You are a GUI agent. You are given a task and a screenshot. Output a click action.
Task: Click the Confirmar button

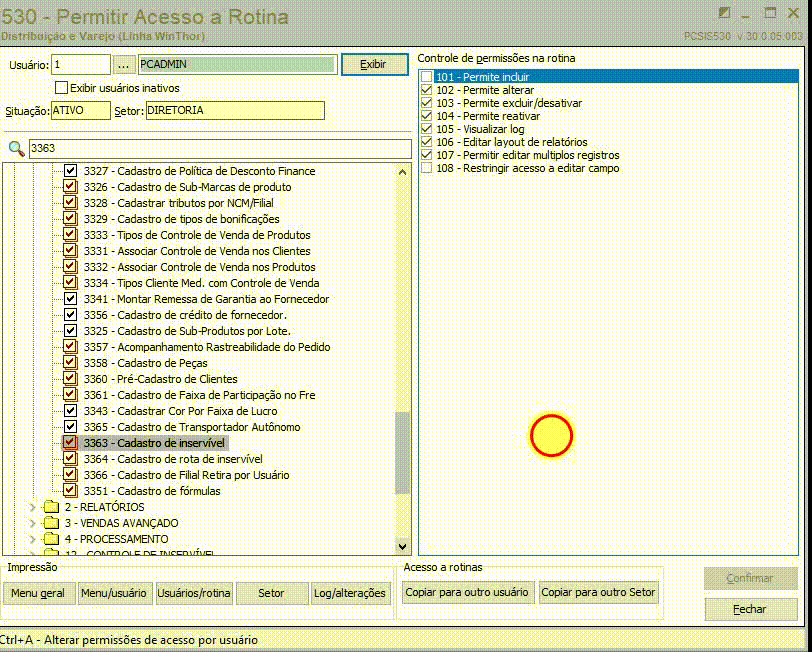pyautogui.click(x=750, y=578)
